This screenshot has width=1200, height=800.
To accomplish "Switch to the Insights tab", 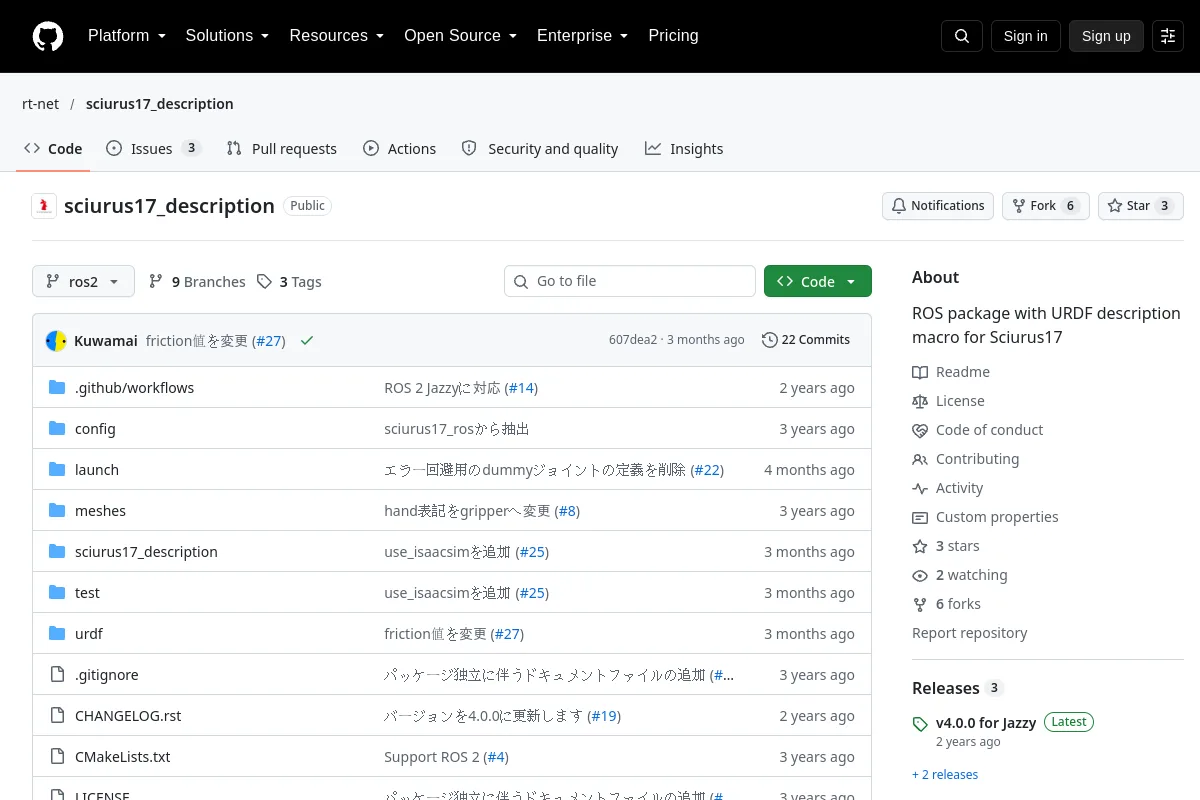I will [x=684, y=149].
